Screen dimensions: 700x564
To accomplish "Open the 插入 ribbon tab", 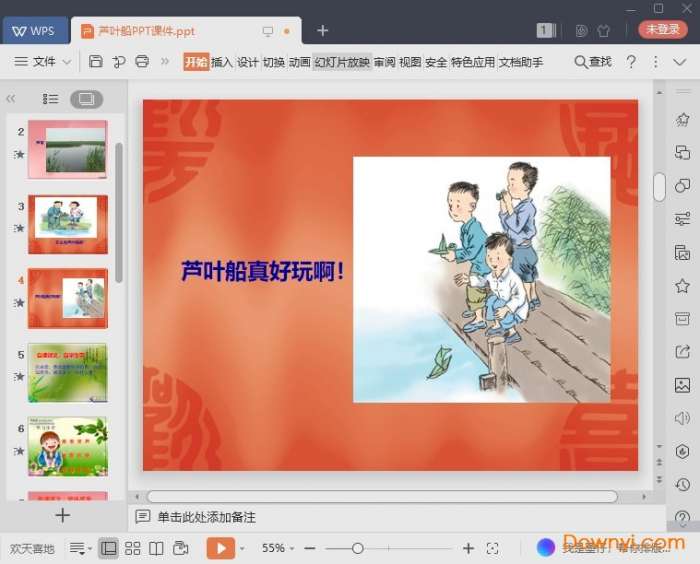I will click(222, 62).
